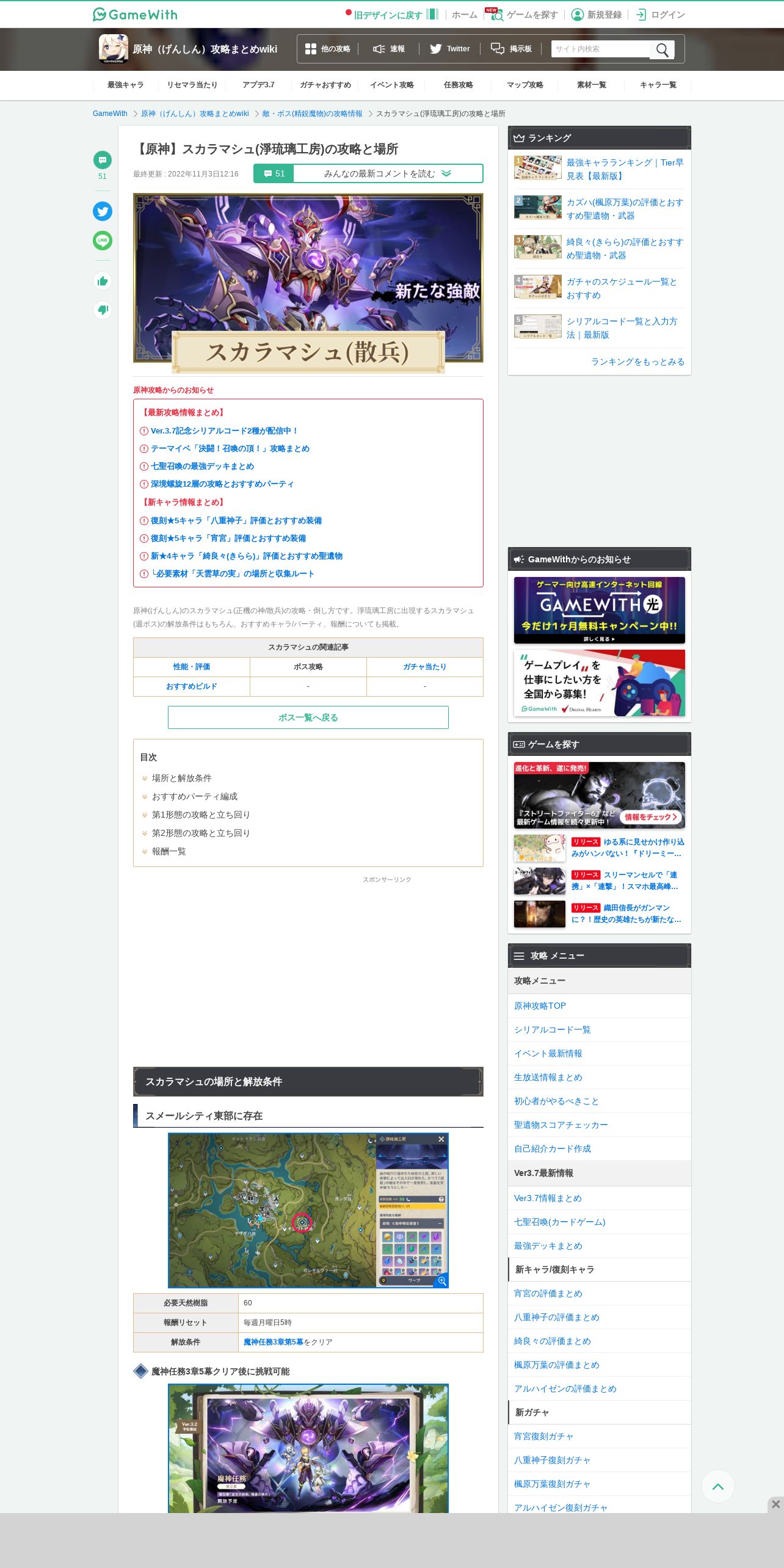Select アプデ3.7 navigation tab
The height and width of the screenshot is (1568, 784).
click(x=259, y=85)
